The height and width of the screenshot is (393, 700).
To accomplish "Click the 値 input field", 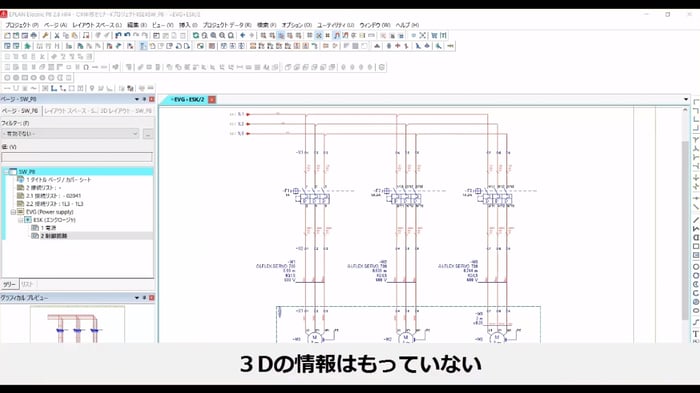I will pos(77,157).
